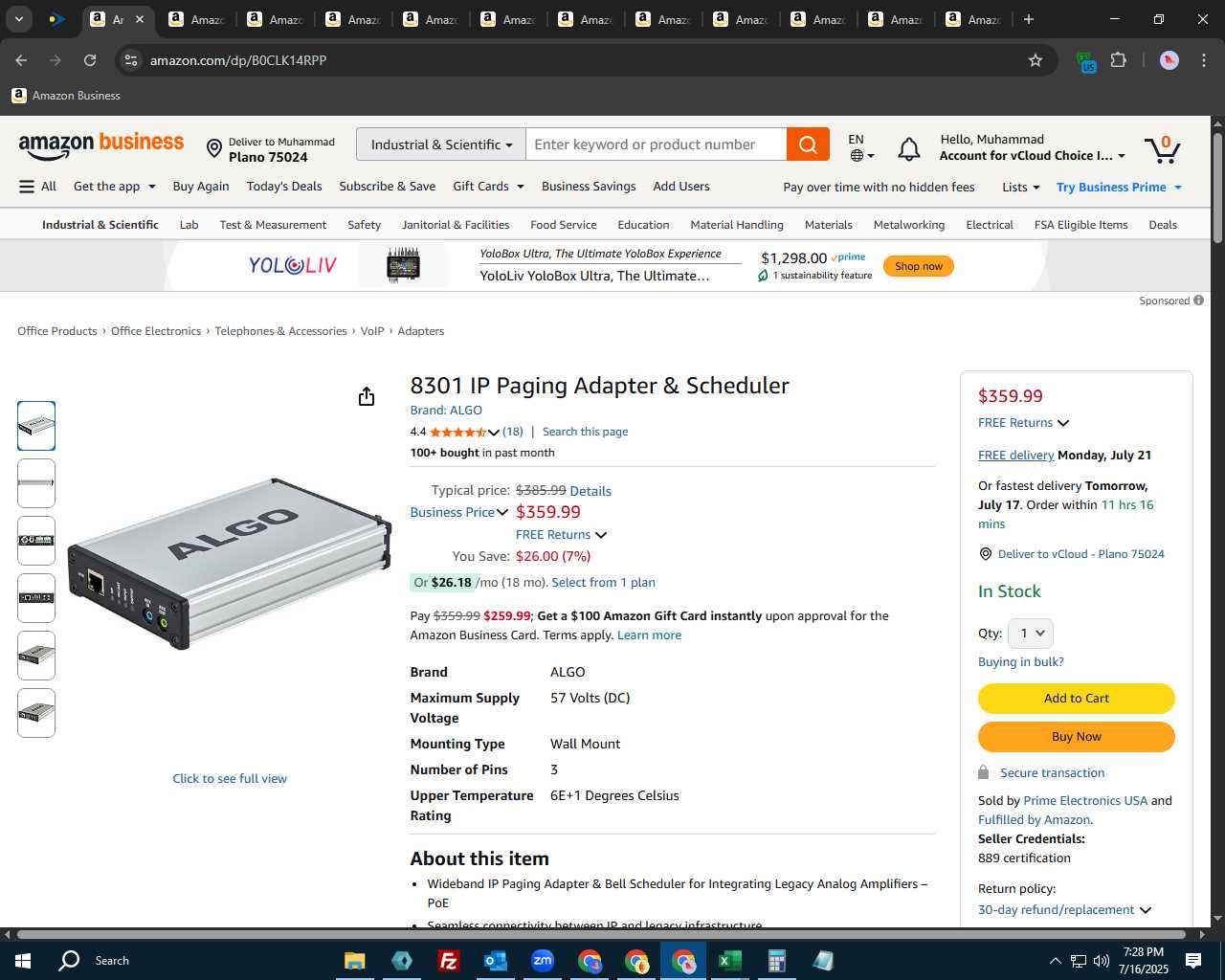Click the site information icon in address bar
This screenshot has width=1225, height=980.
point(131,60)
